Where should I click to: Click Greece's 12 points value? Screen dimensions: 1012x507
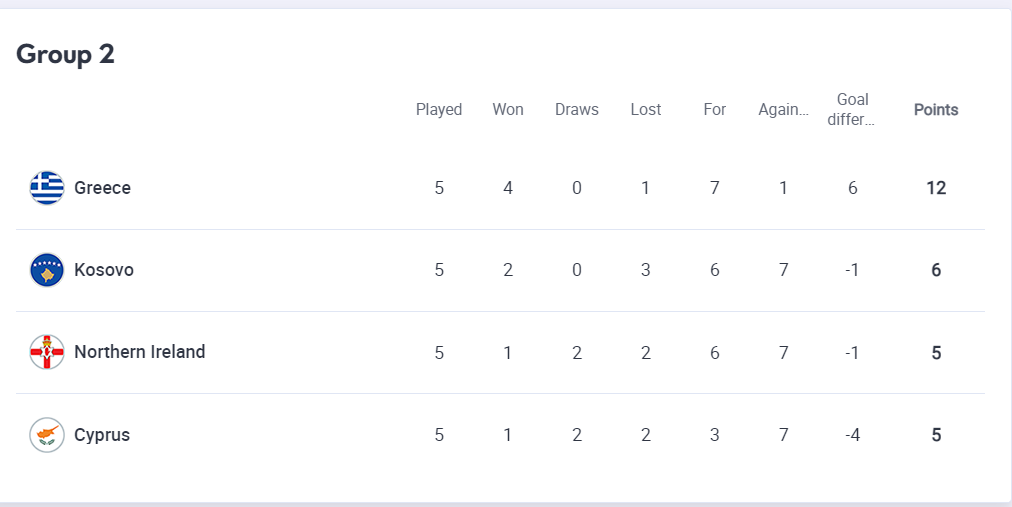tap(936, 188)
